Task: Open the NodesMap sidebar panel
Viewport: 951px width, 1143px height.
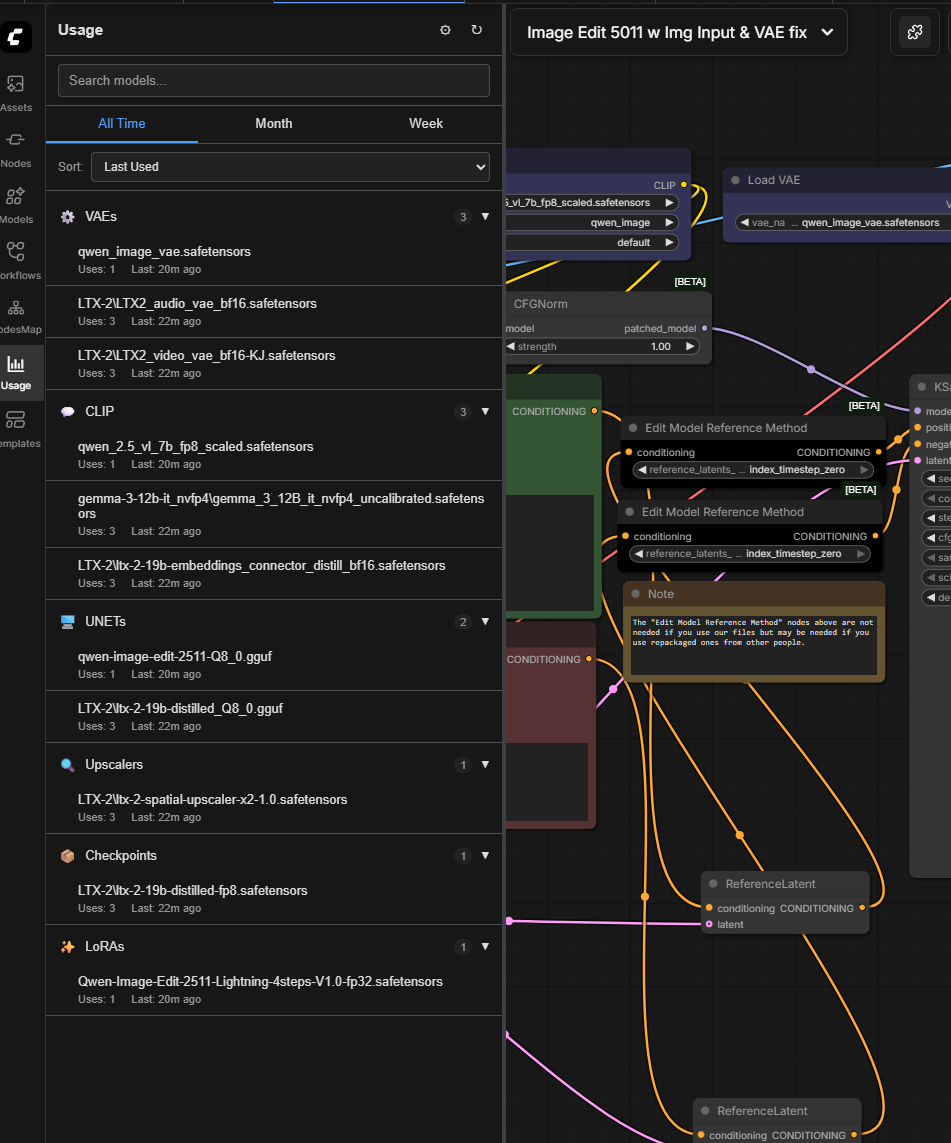Action: pos(16,316)
